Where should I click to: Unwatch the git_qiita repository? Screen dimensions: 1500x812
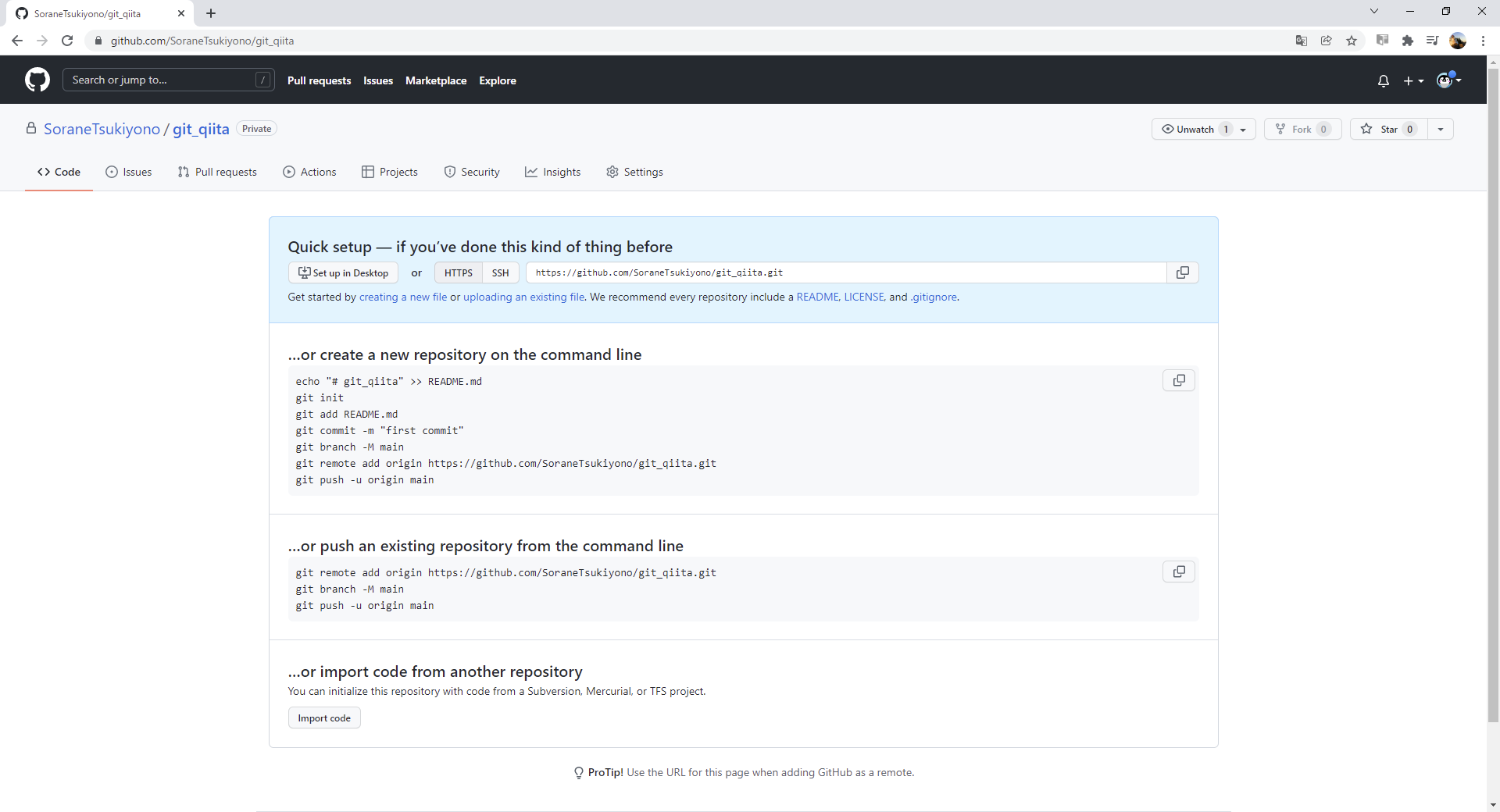pos(1191,129)
